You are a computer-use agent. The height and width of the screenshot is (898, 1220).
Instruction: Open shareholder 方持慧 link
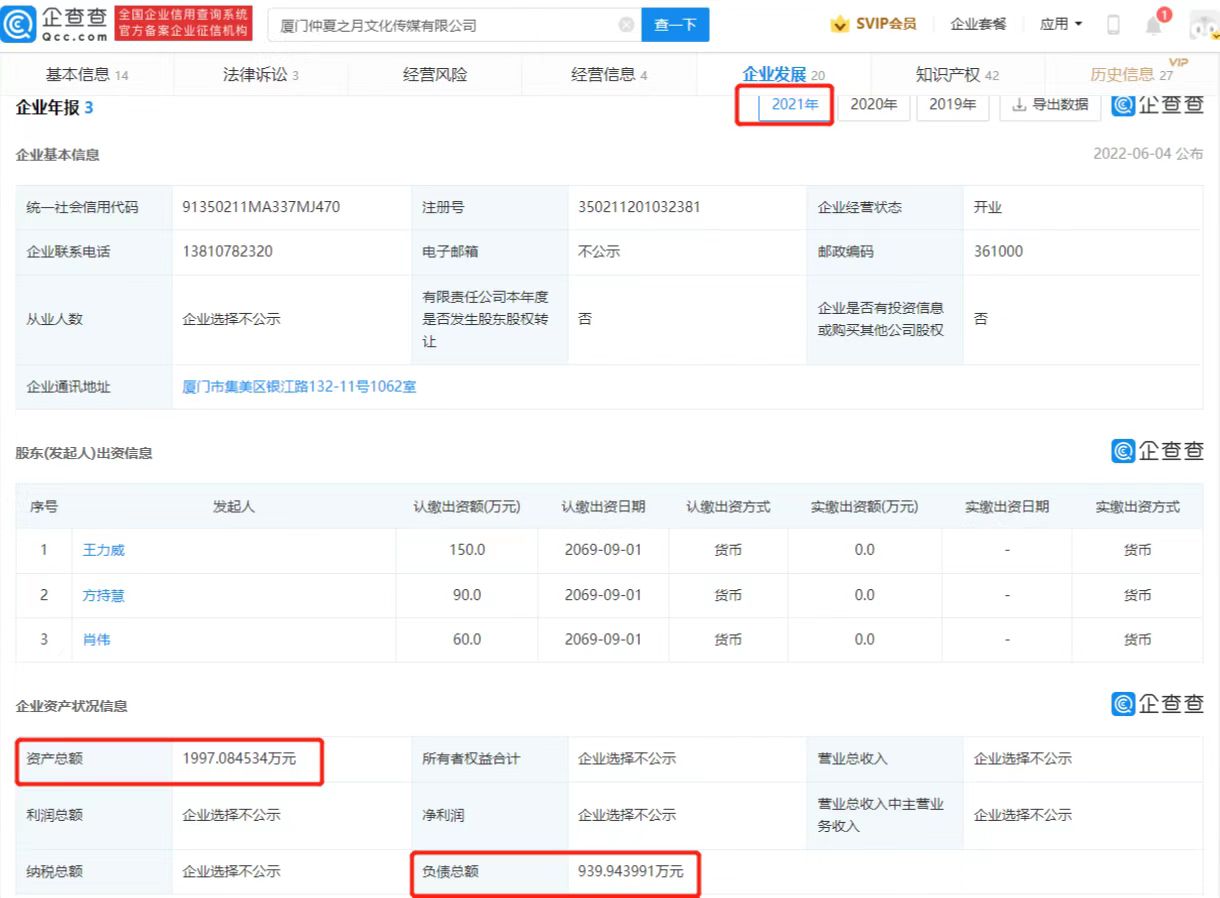click(104, 595)
